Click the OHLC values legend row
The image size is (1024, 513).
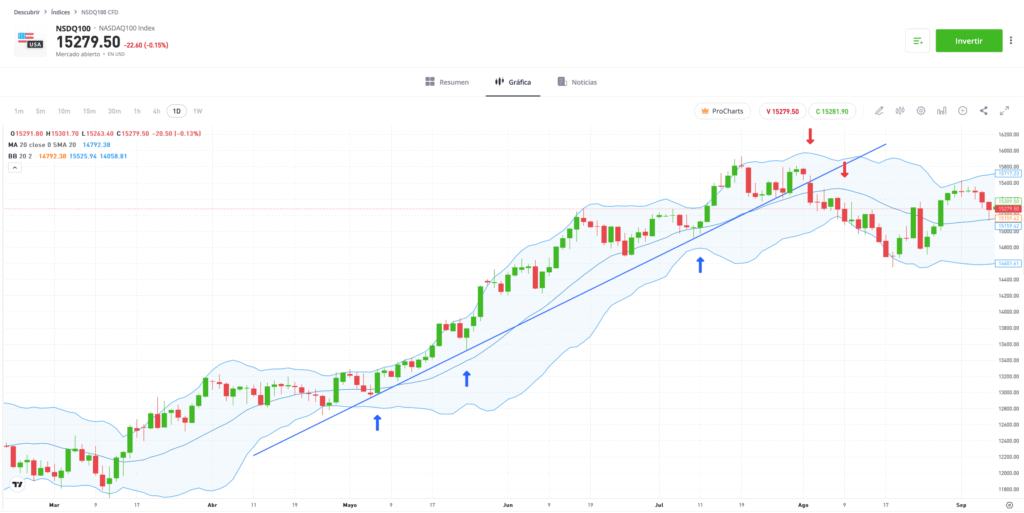(x=106, y=133)
